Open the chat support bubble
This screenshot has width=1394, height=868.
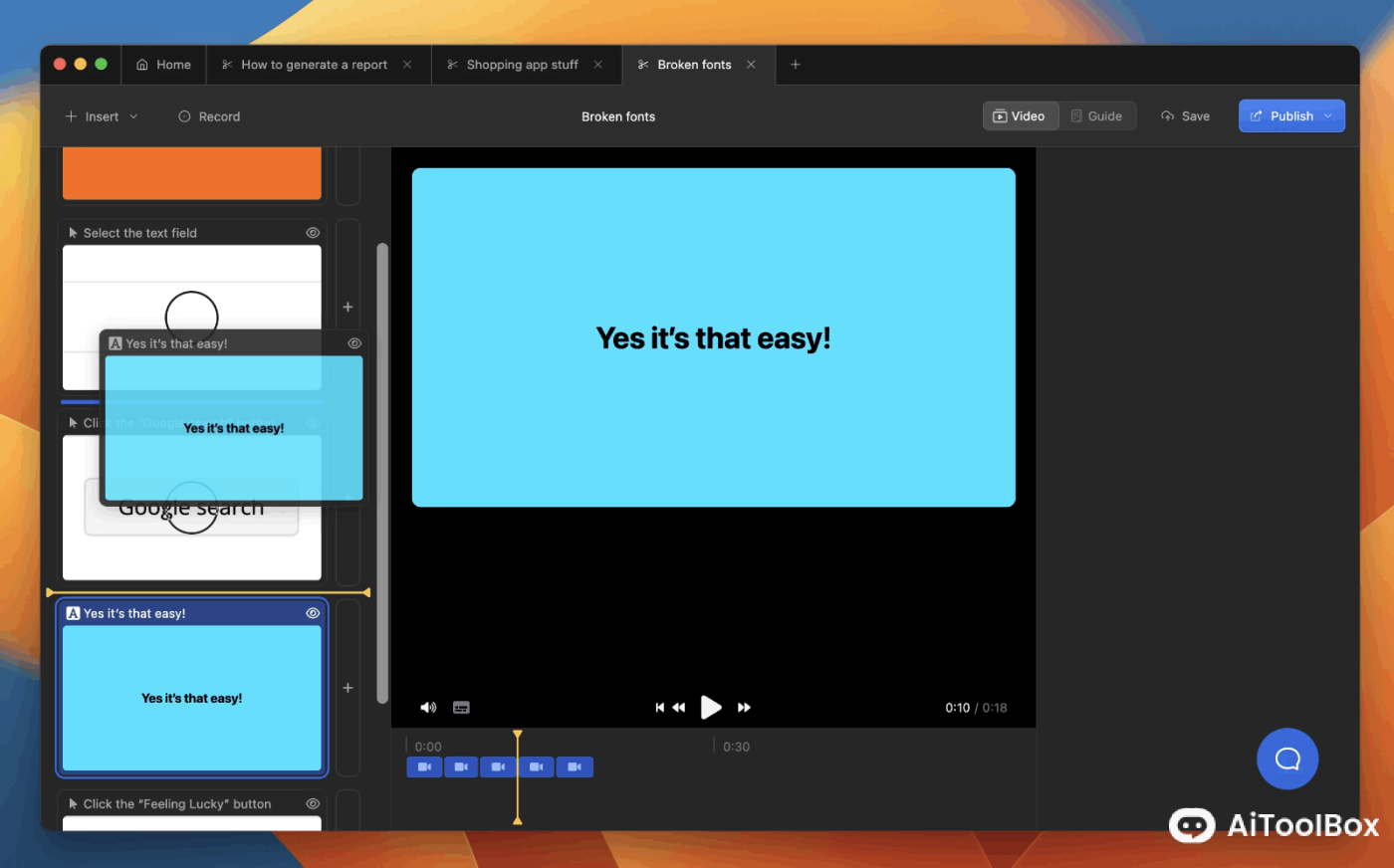[x=1286, y=759]
